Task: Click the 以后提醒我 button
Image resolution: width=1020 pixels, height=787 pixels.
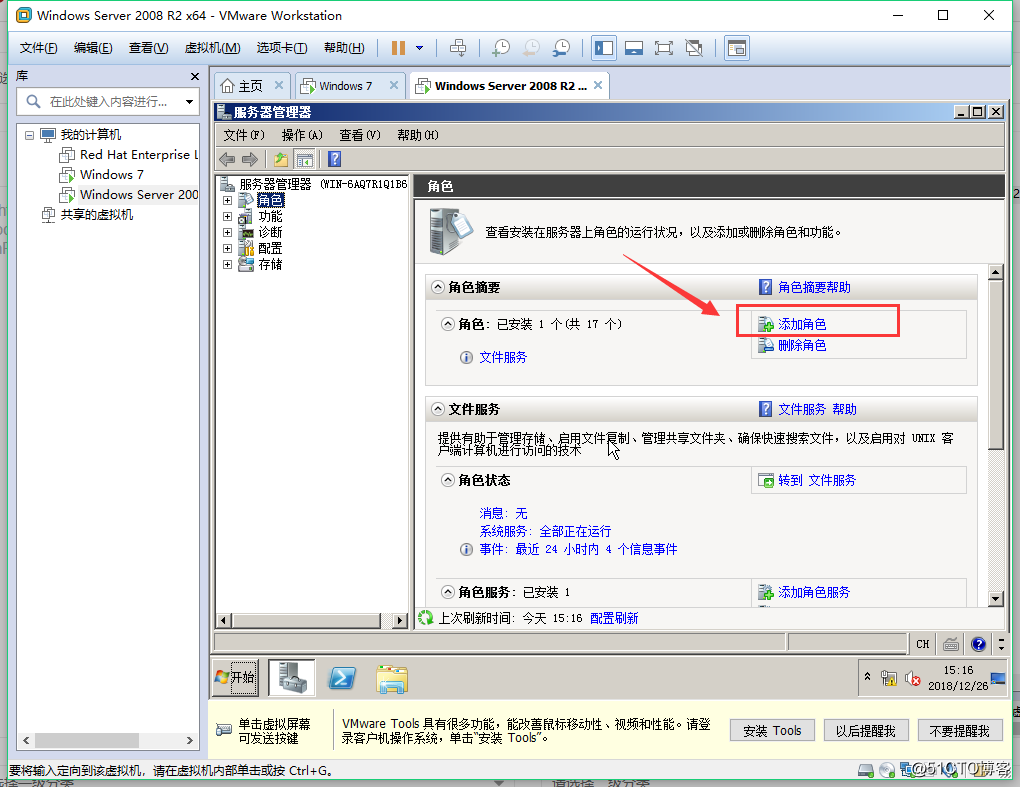Action: [x=866, y=730]
